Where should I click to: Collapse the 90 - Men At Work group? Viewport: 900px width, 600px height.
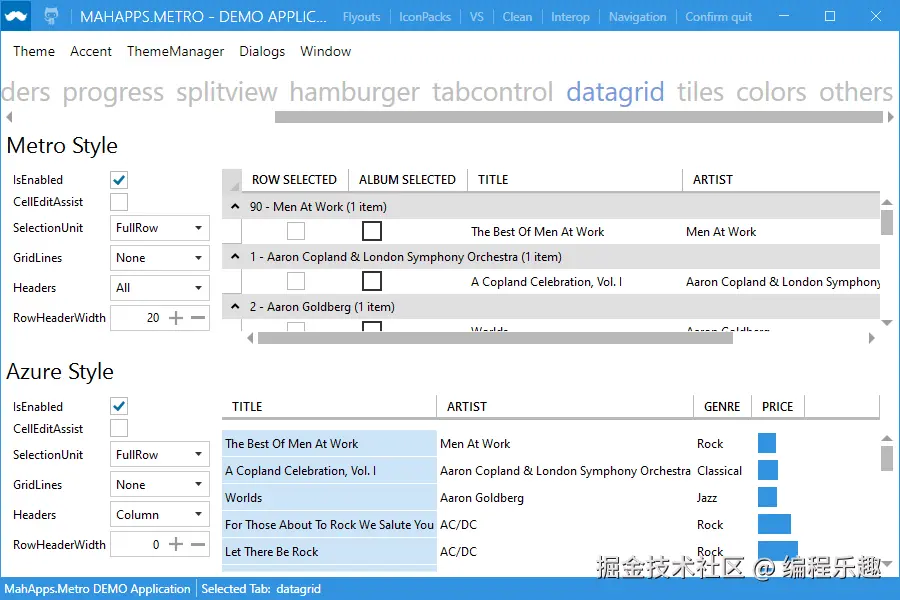coord(235,206)
